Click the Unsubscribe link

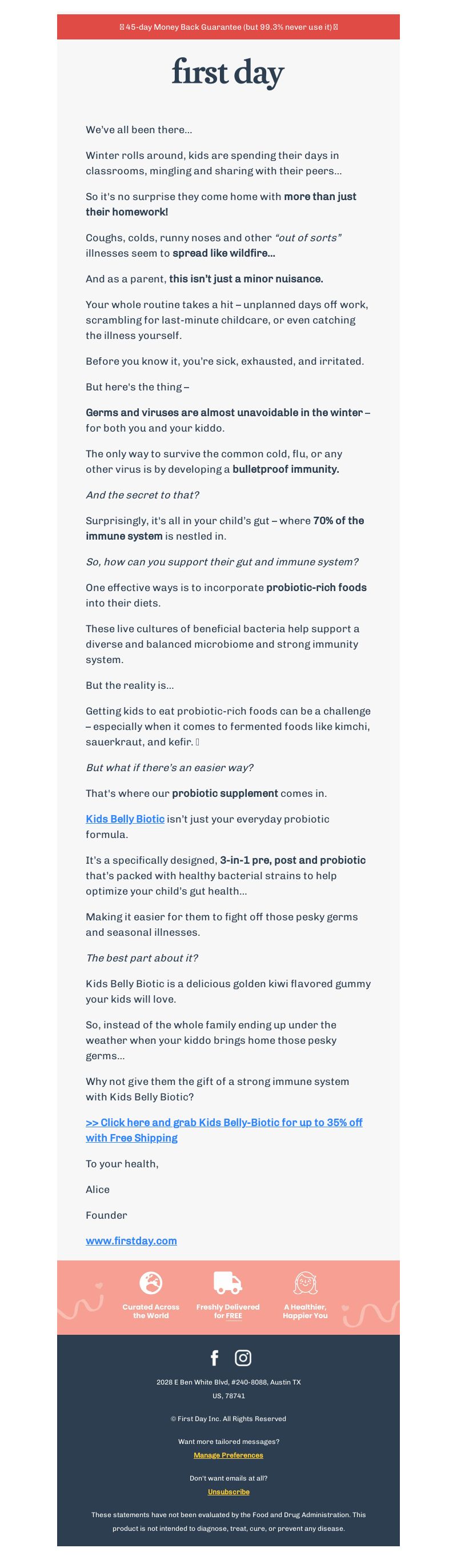(x=228, y=1492)
